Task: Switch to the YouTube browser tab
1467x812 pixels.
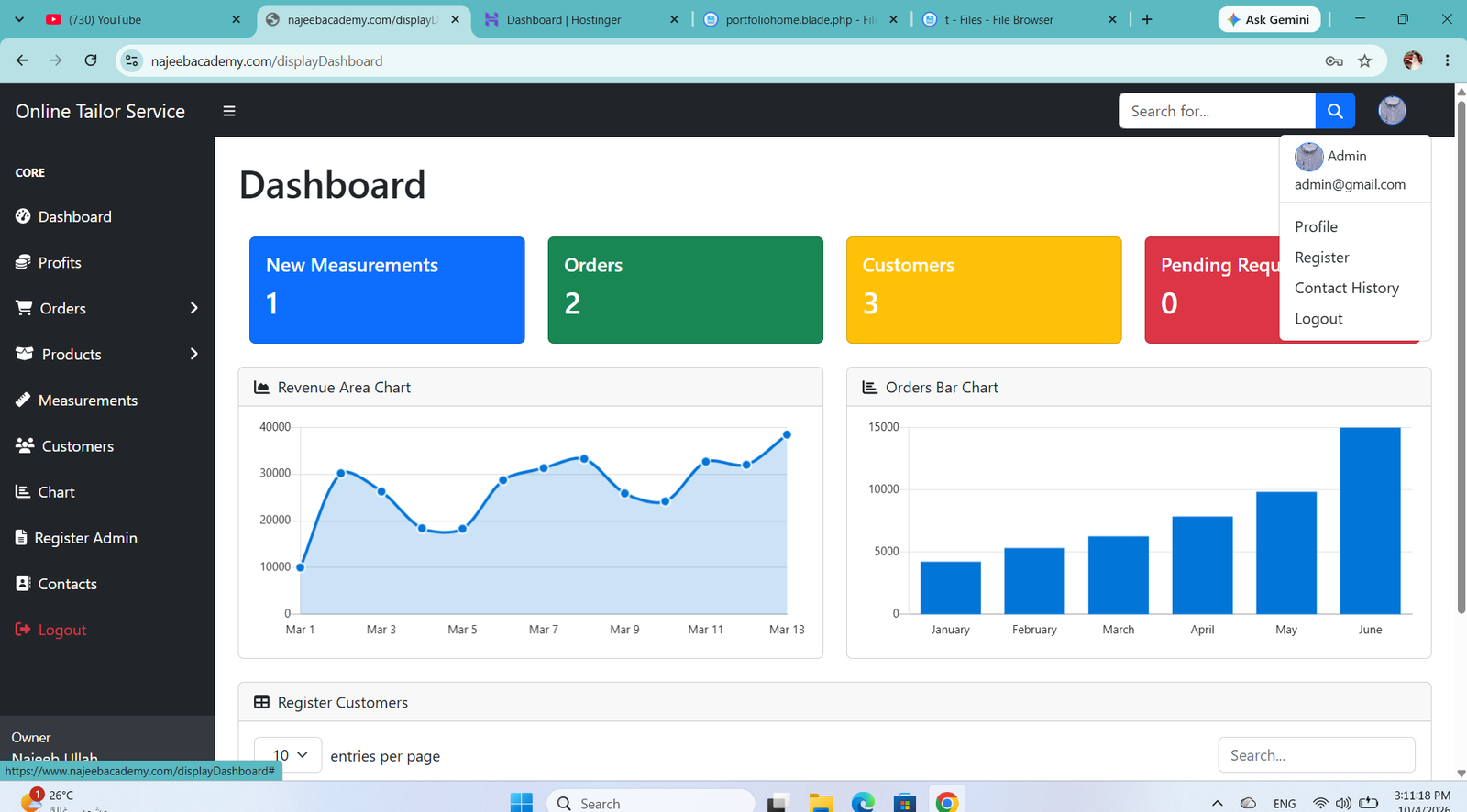Action: (x=143, y=19)
